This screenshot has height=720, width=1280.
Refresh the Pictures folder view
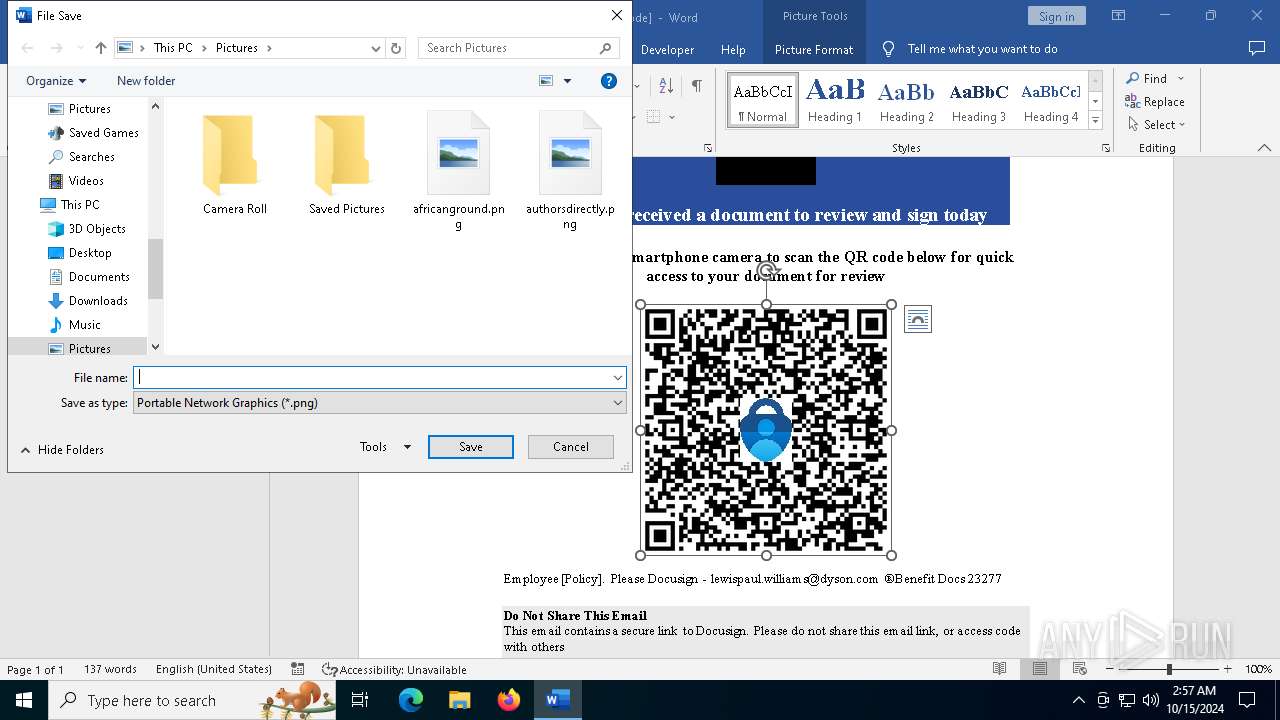(x=396, y=48)
